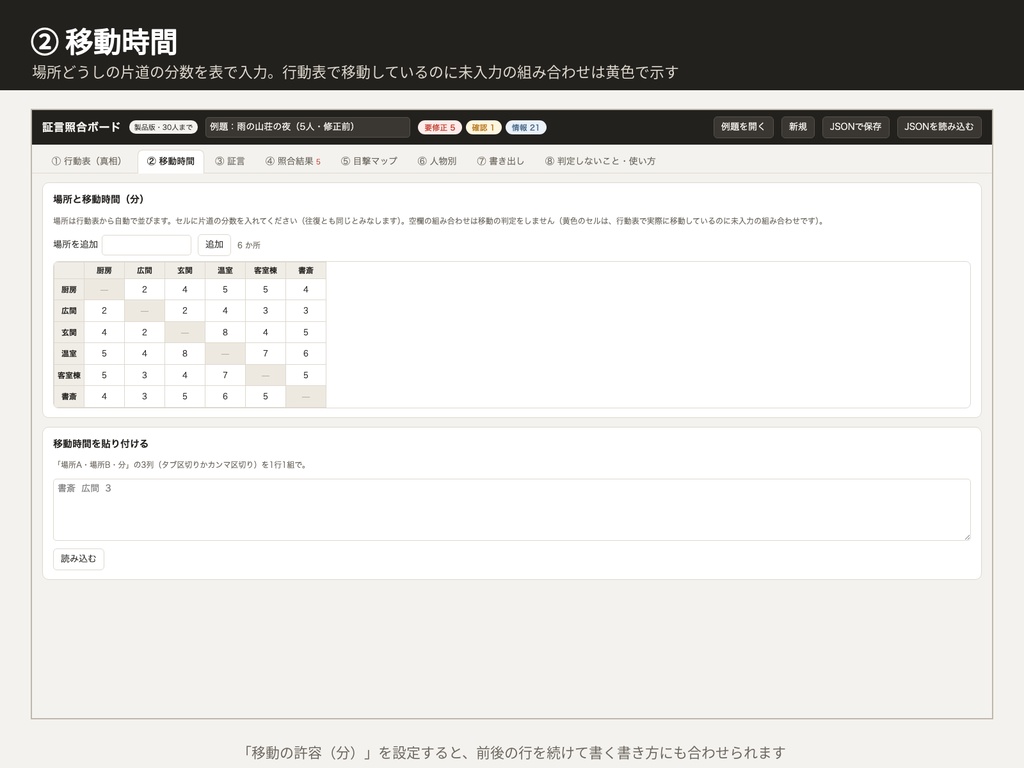Click the 広間 row, 温室 column cell

tap(225, 311)
